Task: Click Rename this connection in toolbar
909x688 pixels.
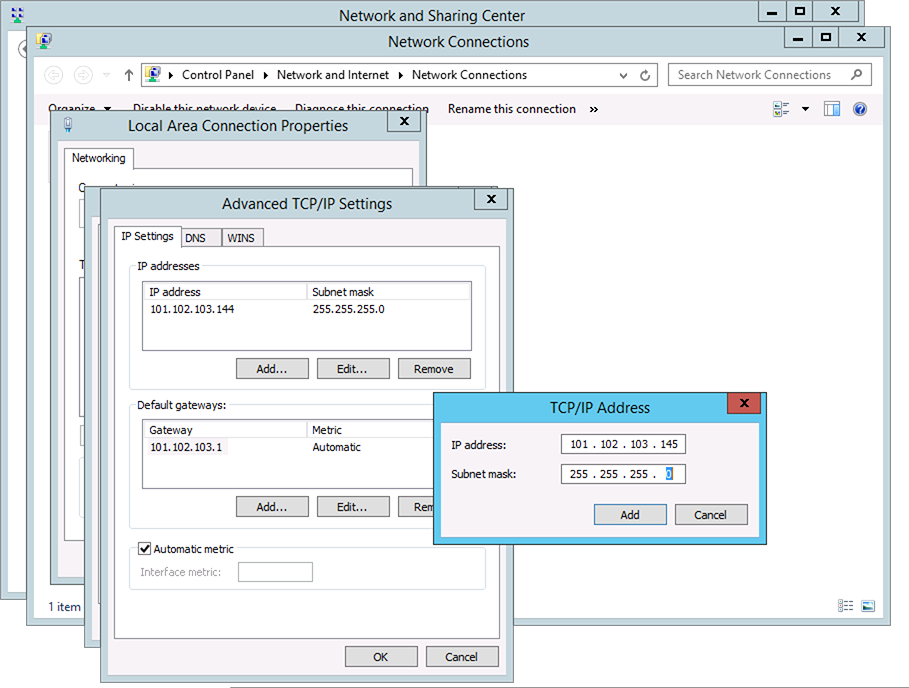Action: 511,109
